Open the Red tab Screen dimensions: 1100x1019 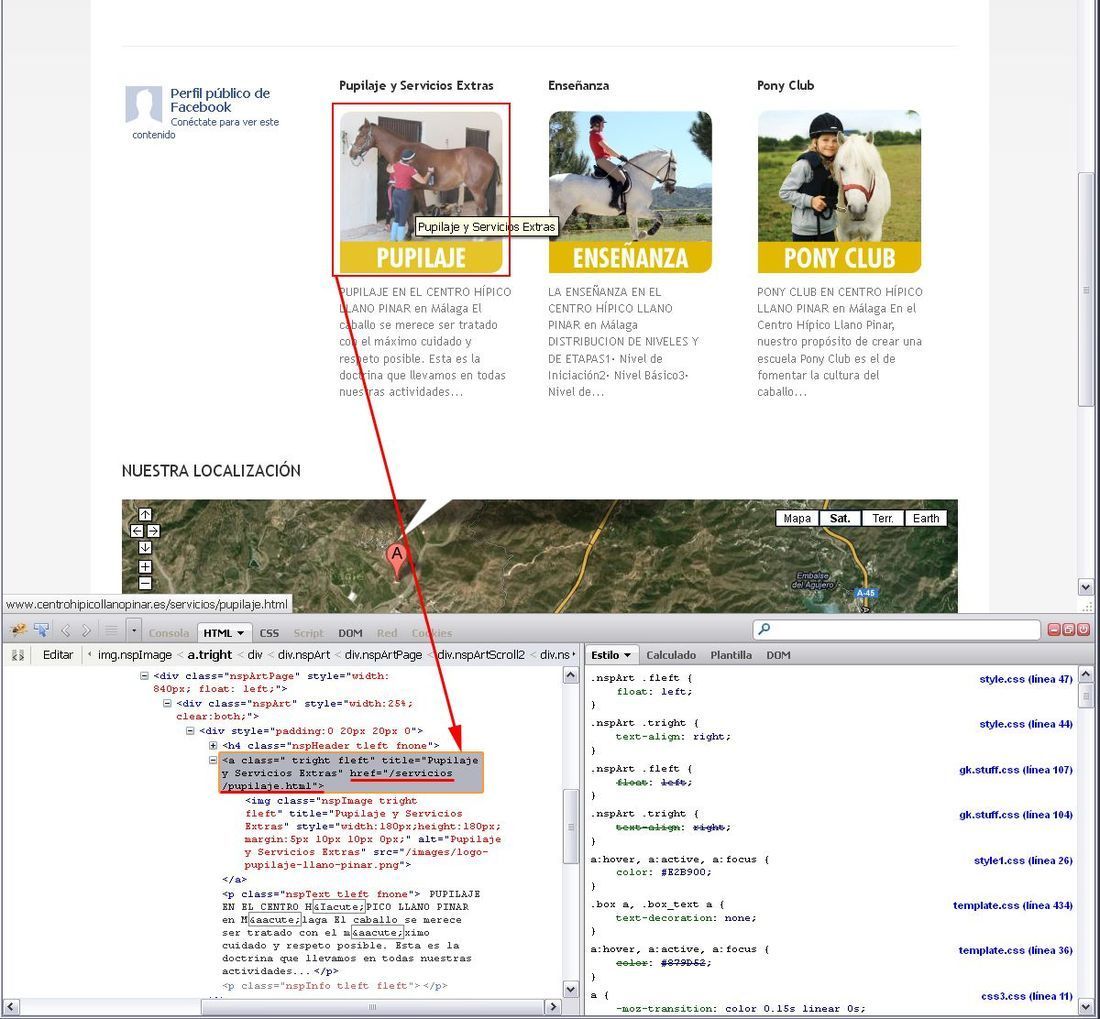click(x=387, y=633)
